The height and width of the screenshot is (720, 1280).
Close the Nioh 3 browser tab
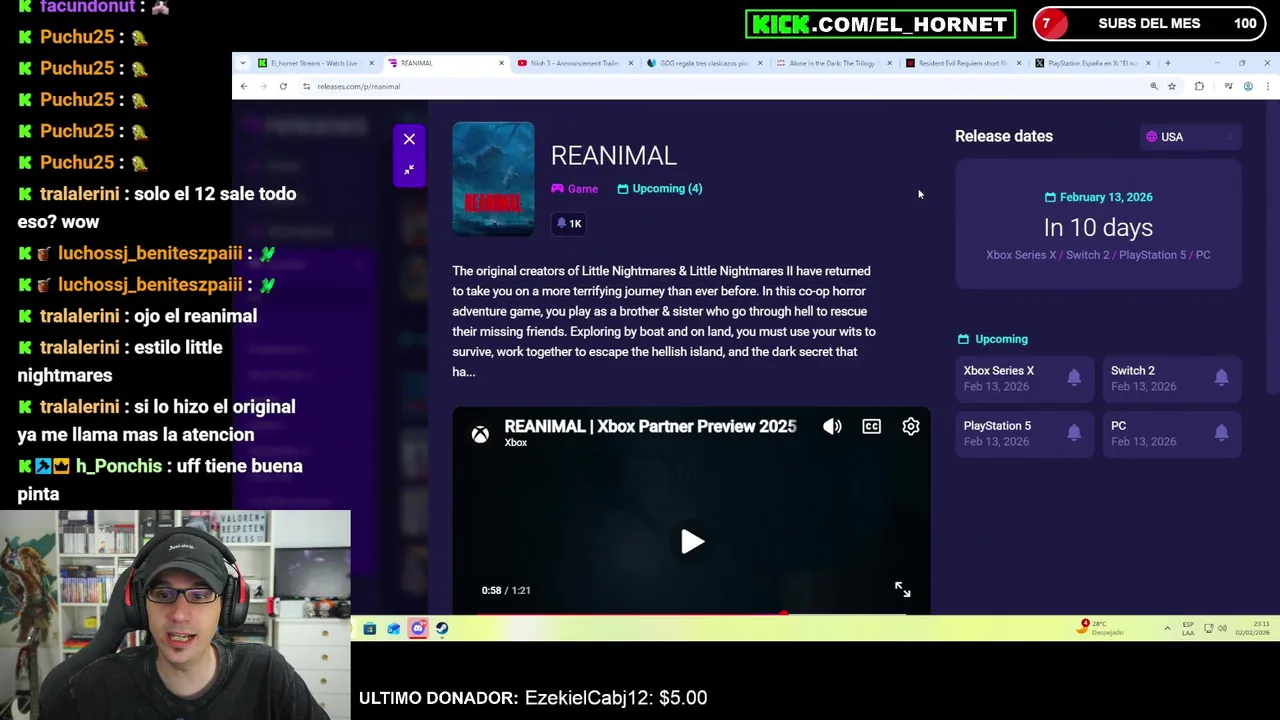pyautogui.click(x=630, y=63)
